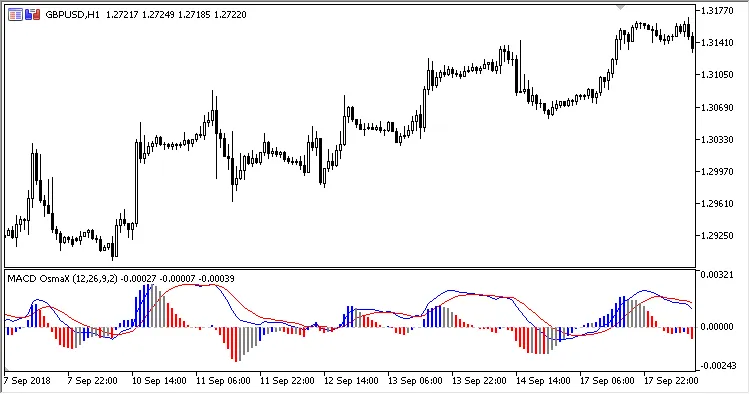Click the 1.29970 price axis label
This screenshot has height=394, width=750.
click(717, 172)
